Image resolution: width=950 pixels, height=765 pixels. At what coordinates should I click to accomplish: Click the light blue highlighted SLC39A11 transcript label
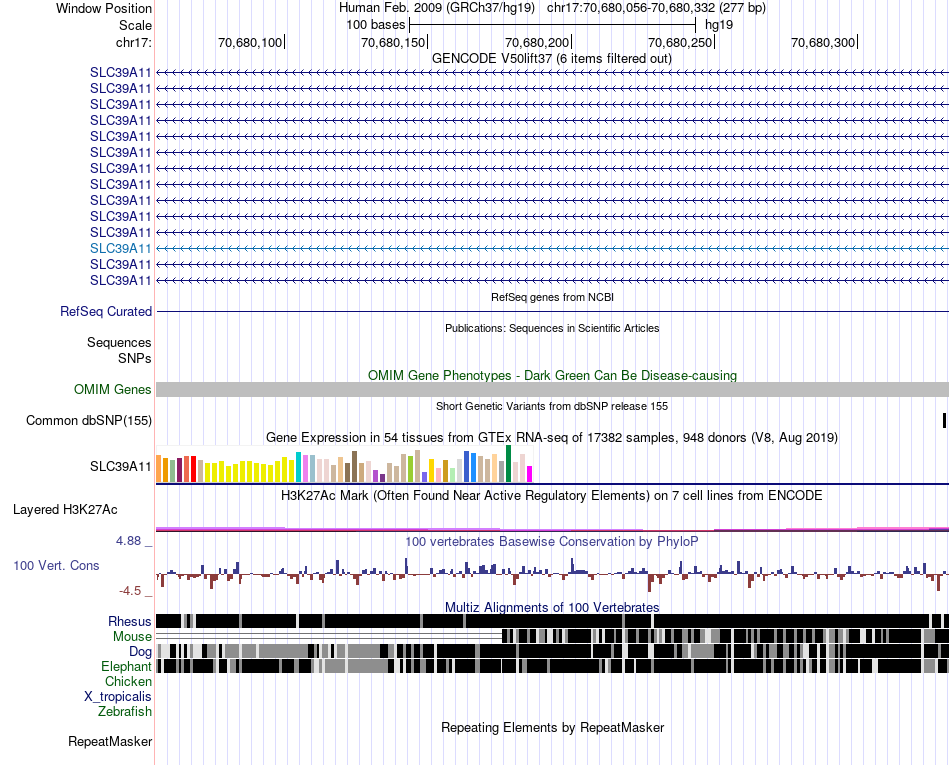point(121,248)
